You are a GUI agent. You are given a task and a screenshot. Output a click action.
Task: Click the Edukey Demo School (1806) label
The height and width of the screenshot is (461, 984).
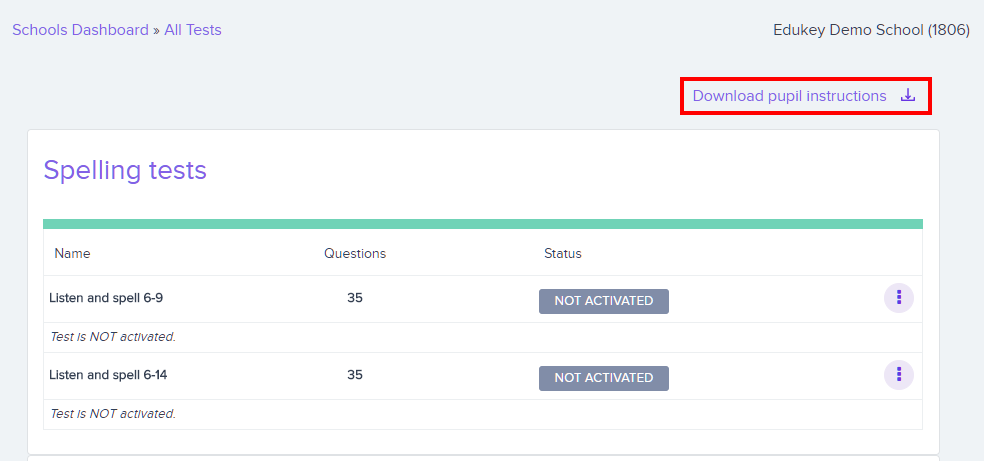coord(872,29)
